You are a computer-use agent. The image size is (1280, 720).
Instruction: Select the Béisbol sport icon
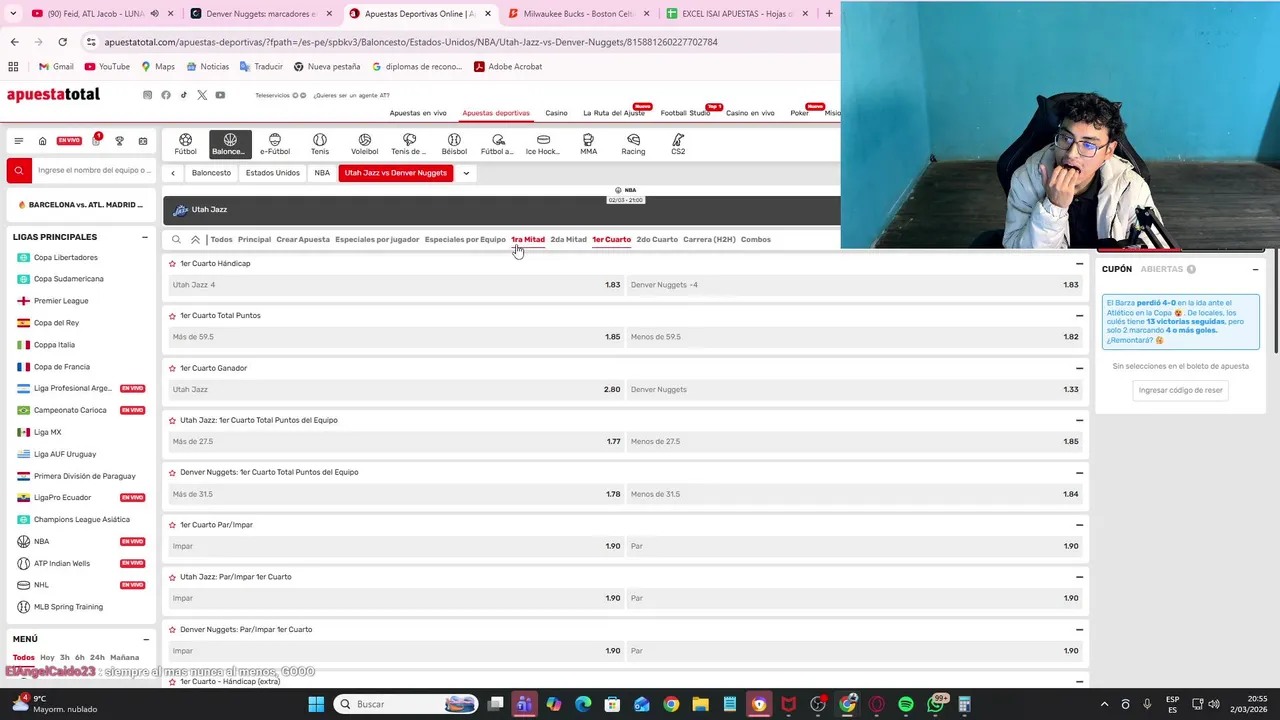[x=454, y=144]
